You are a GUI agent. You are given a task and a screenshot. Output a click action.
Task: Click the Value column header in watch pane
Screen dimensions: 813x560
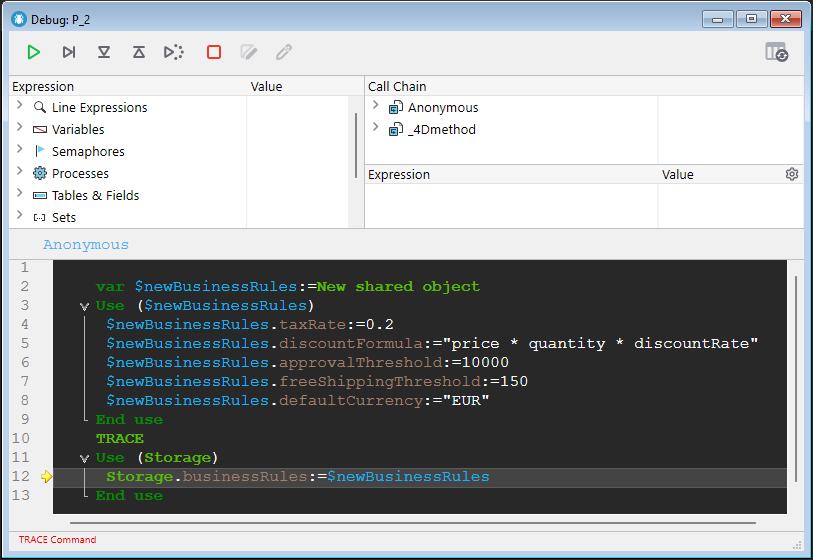coord(266,87)
